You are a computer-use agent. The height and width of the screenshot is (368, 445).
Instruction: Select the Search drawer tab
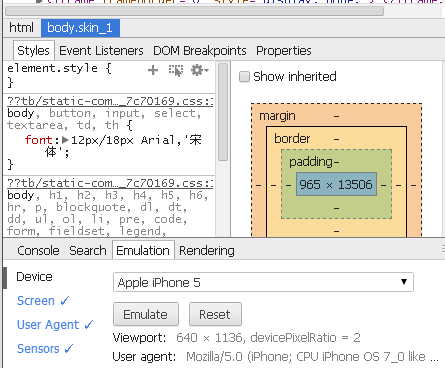coord(88,251)
